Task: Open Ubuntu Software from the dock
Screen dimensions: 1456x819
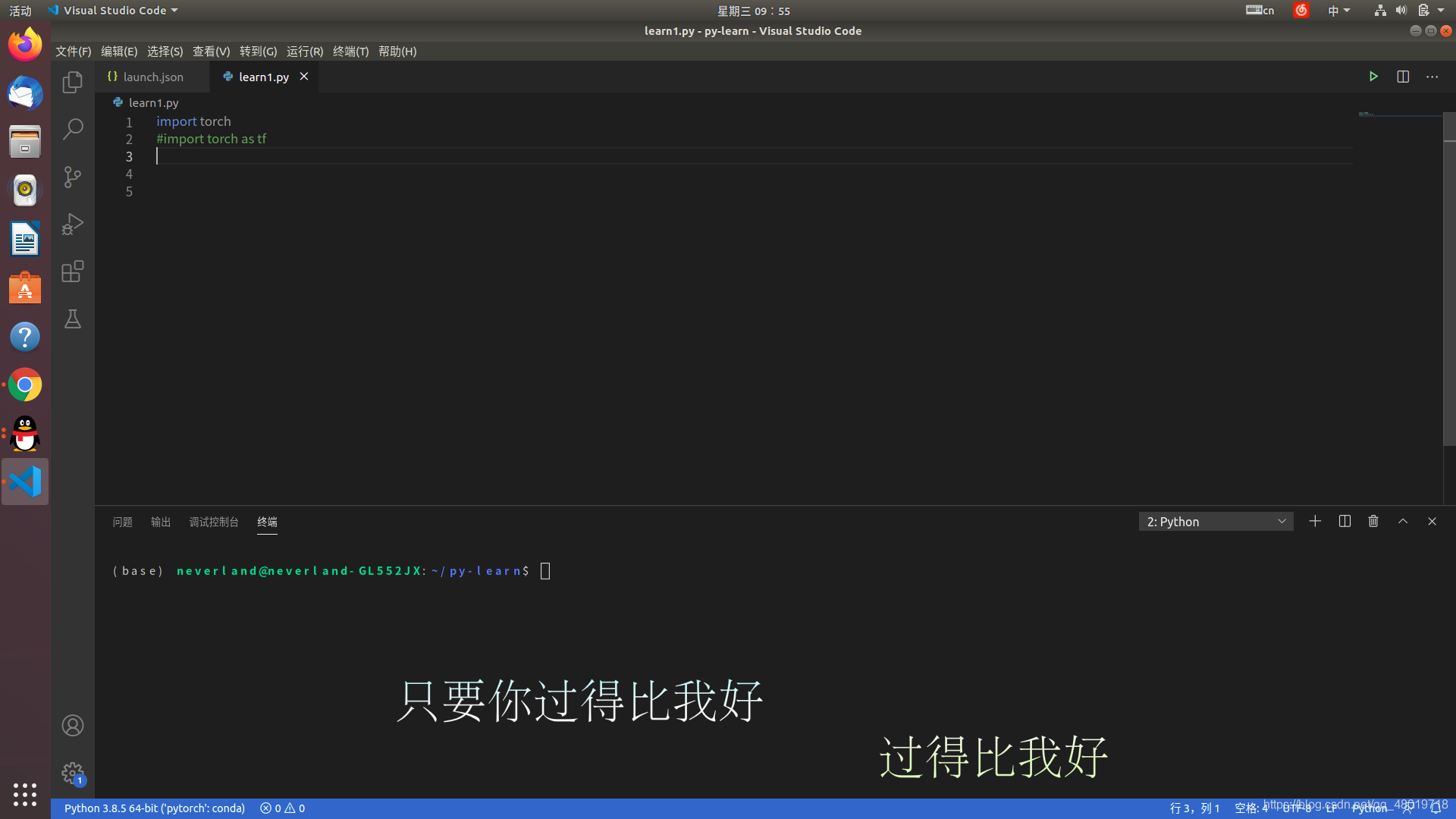Action: [x=25, y=288]
